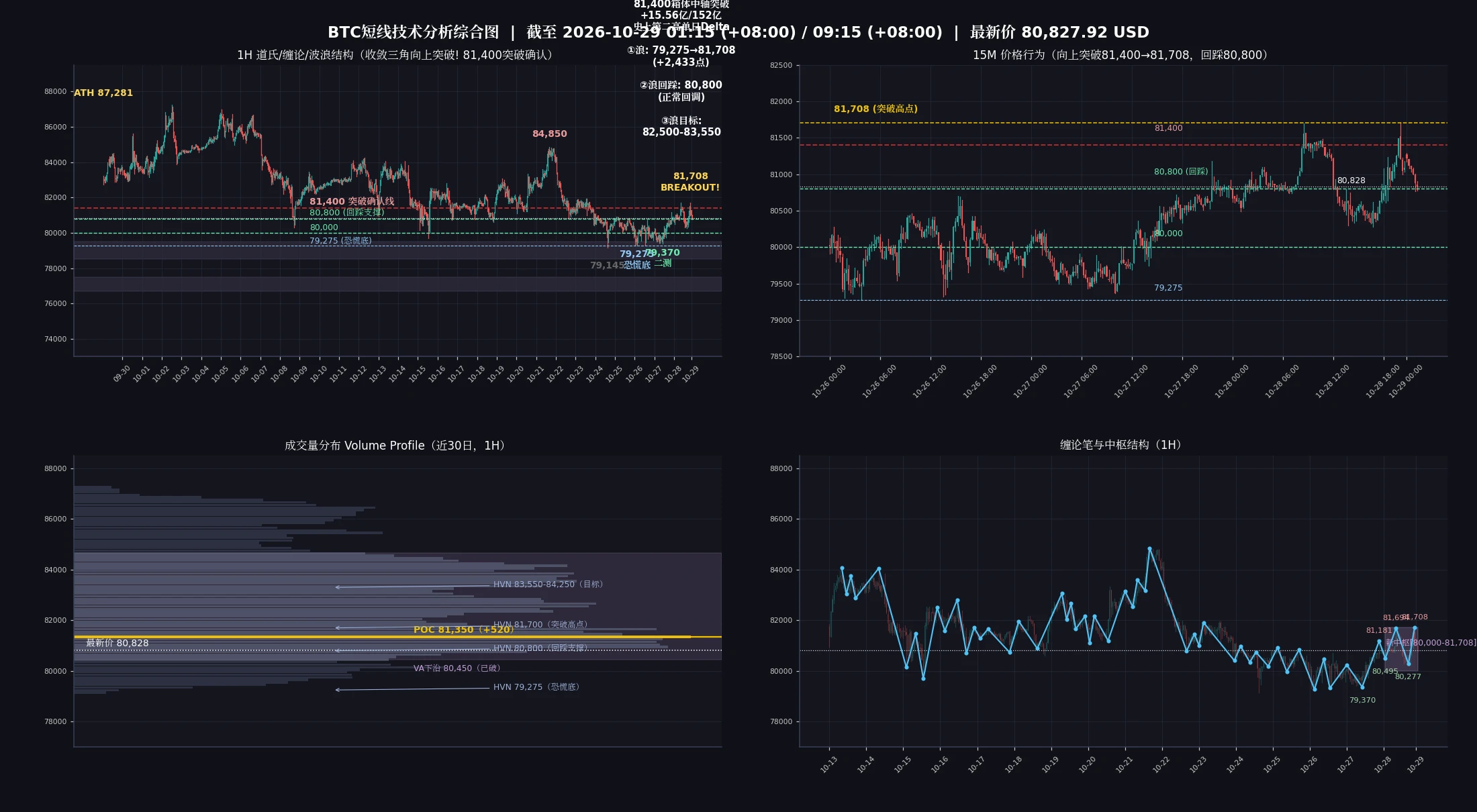This screenshot has width=1477, height=812.
Task: Click the 81,708 breakout-high label in the 15M chart
Action: pyautogui.click(x=875, y=109)
